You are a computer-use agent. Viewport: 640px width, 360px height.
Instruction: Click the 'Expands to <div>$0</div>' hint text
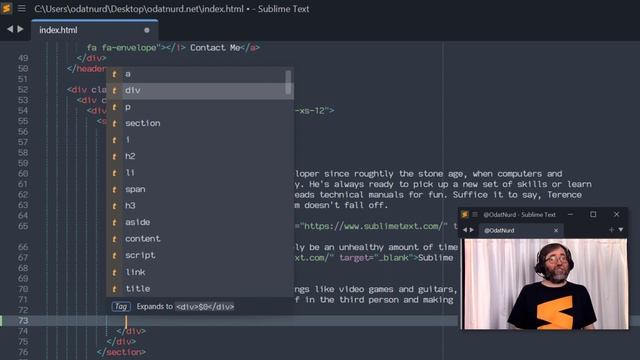[x=185, y=307]
